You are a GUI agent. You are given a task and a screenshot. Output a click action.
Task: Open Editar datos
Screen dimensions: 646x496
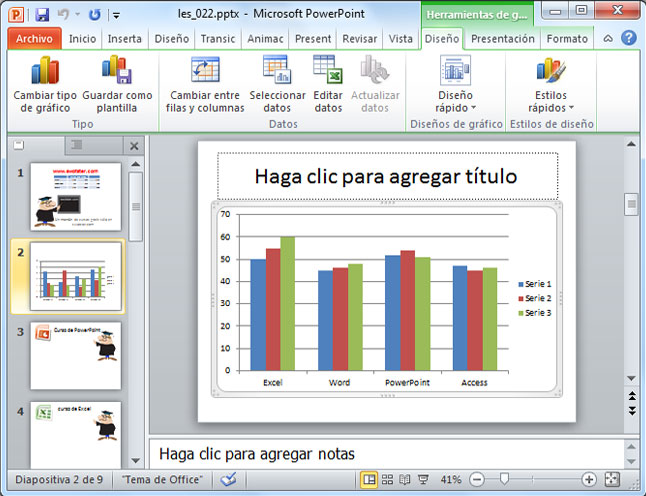(x=328, y=85)
